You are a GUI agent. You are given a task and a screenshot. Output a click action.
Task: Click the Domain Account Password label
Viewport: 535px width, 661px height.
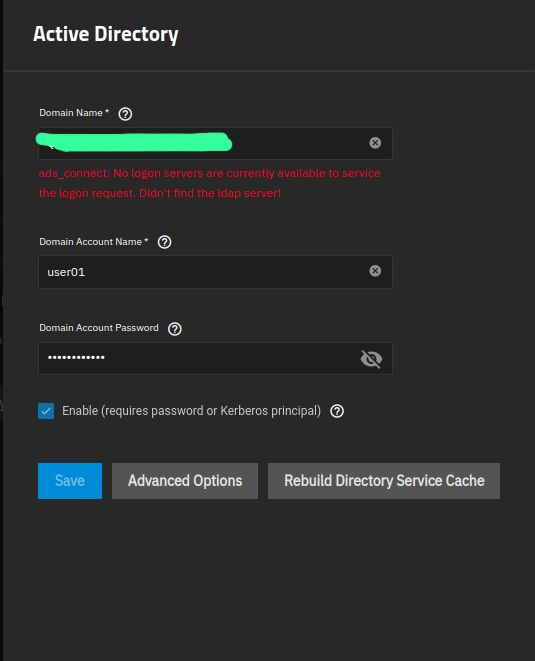[x=99, y=328]
